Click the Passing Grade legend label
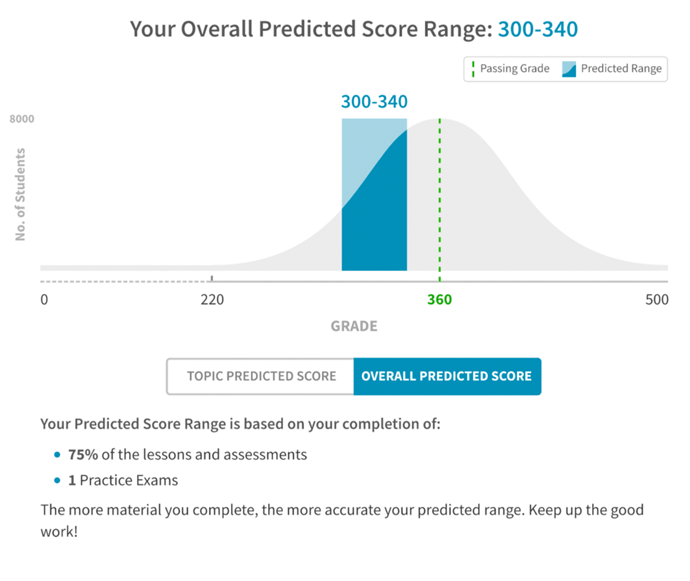This screenshot has height=581, width=690. tap(513, 69)
